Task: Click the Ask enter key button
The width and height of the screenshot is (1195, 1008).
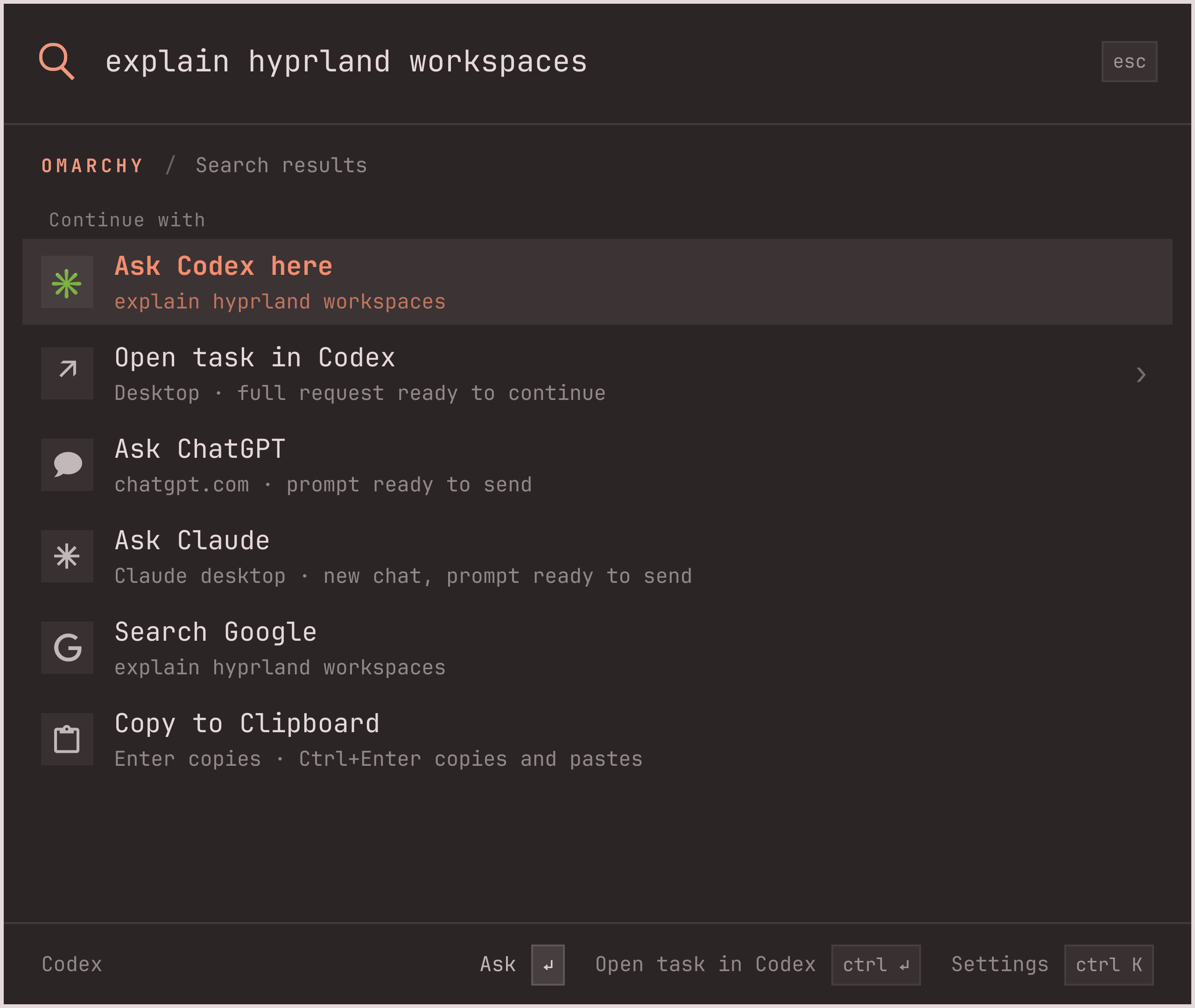Action: click(x=548, y=965)
